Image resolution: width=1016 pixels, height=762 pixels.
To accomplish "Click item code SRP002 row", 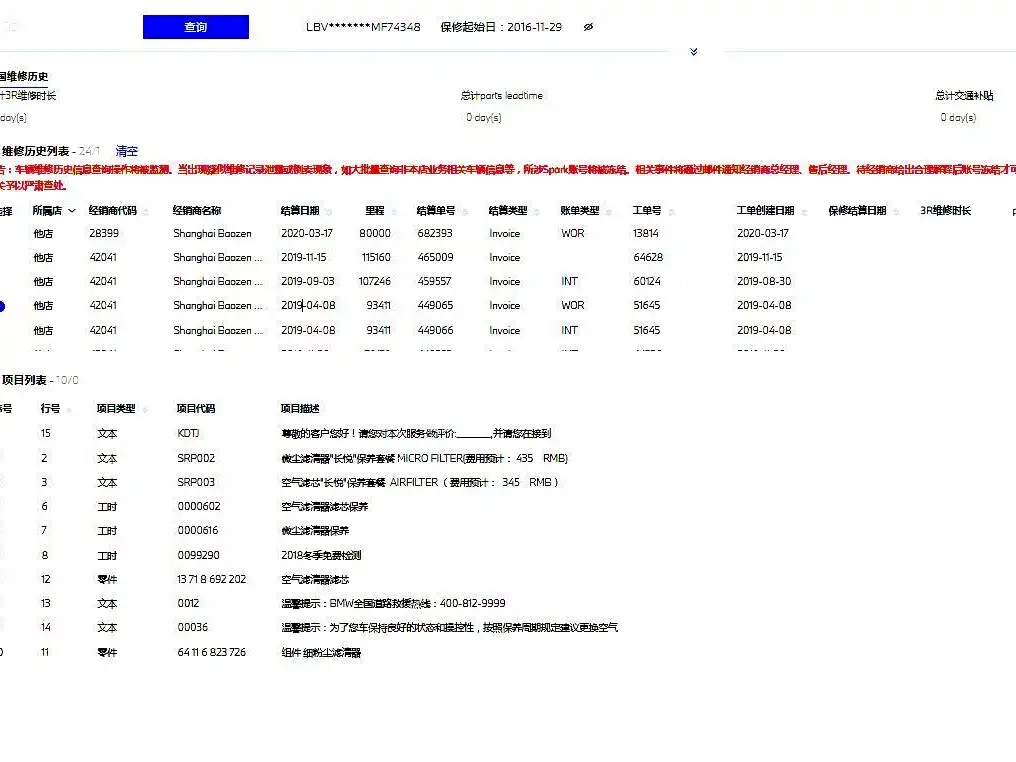I will [x=196, y=458].
